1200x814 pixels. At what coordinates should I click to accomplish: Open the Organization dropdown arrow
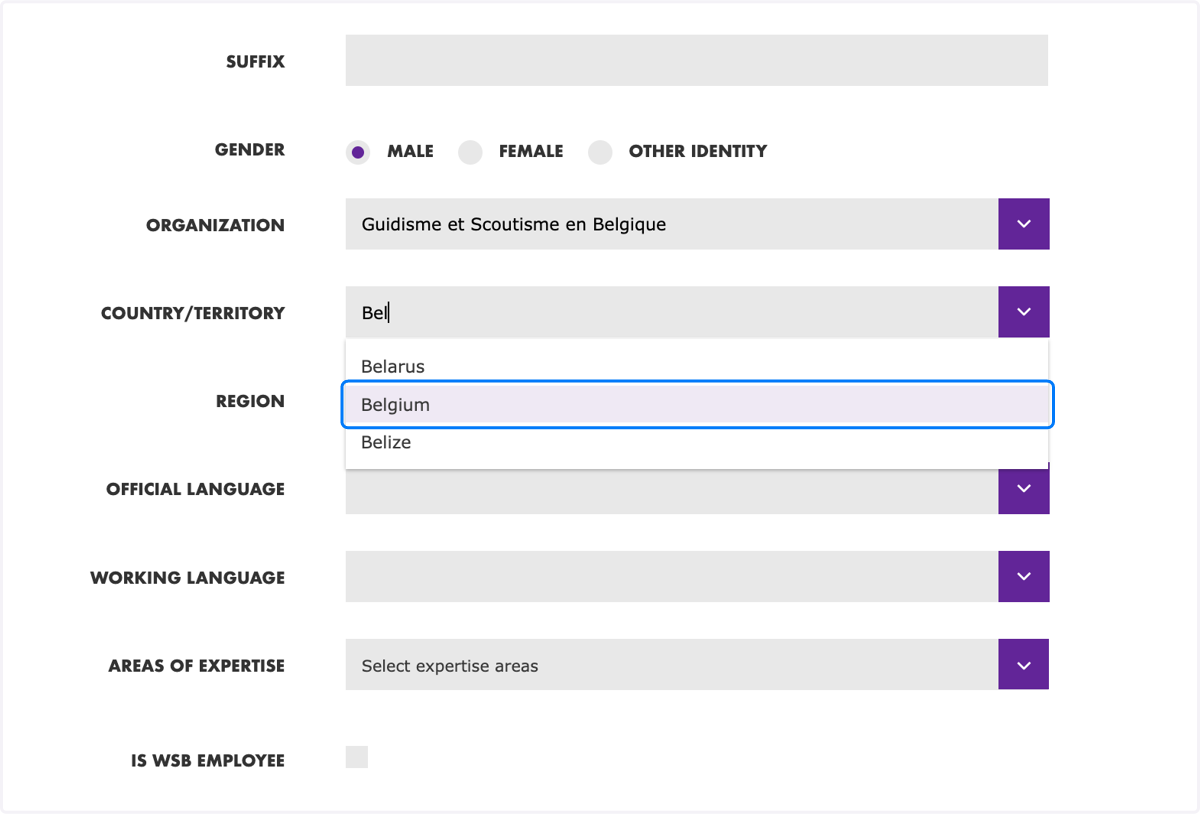coord(1024,224)
